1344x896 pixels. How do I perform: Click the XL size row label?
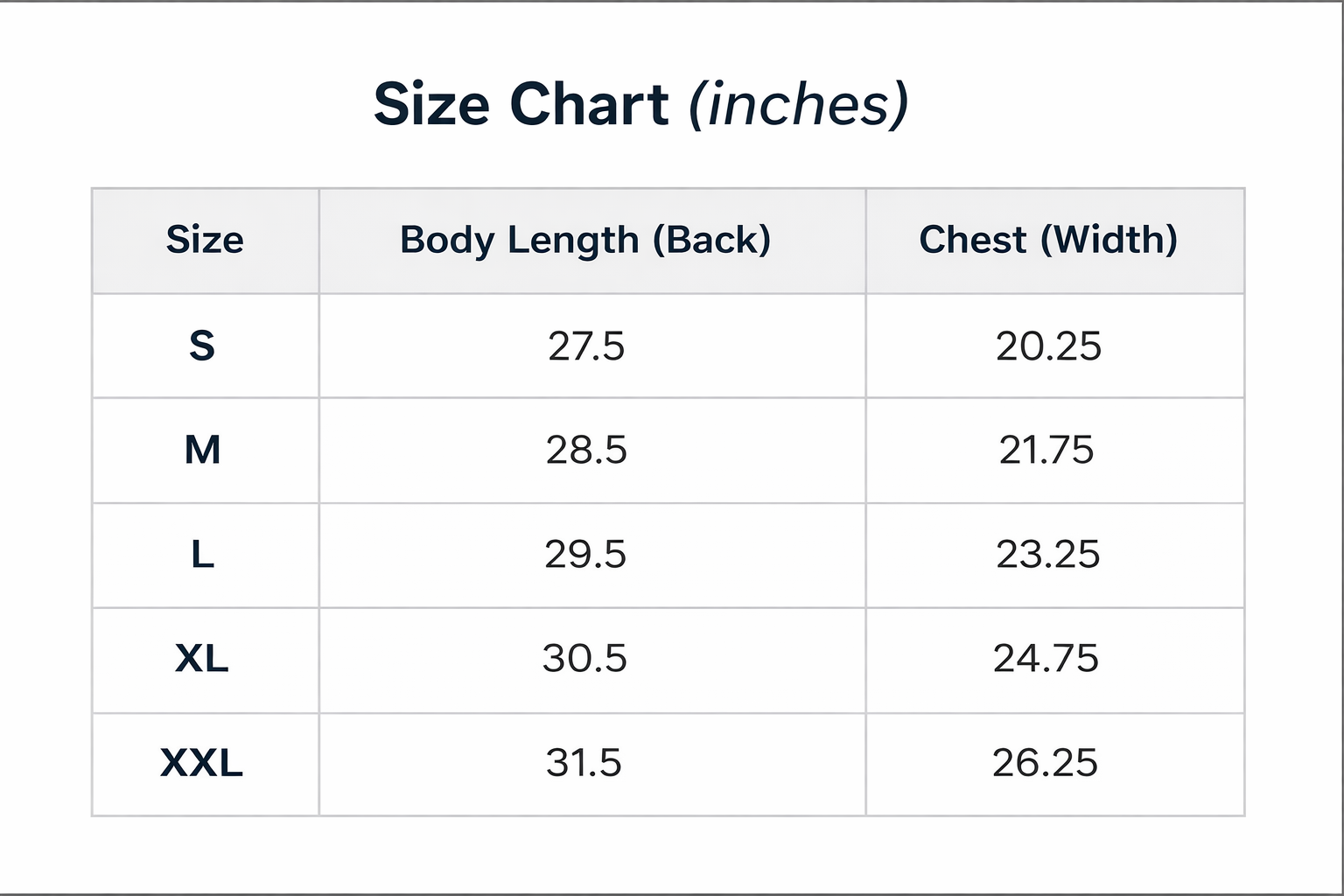(202, 658)
